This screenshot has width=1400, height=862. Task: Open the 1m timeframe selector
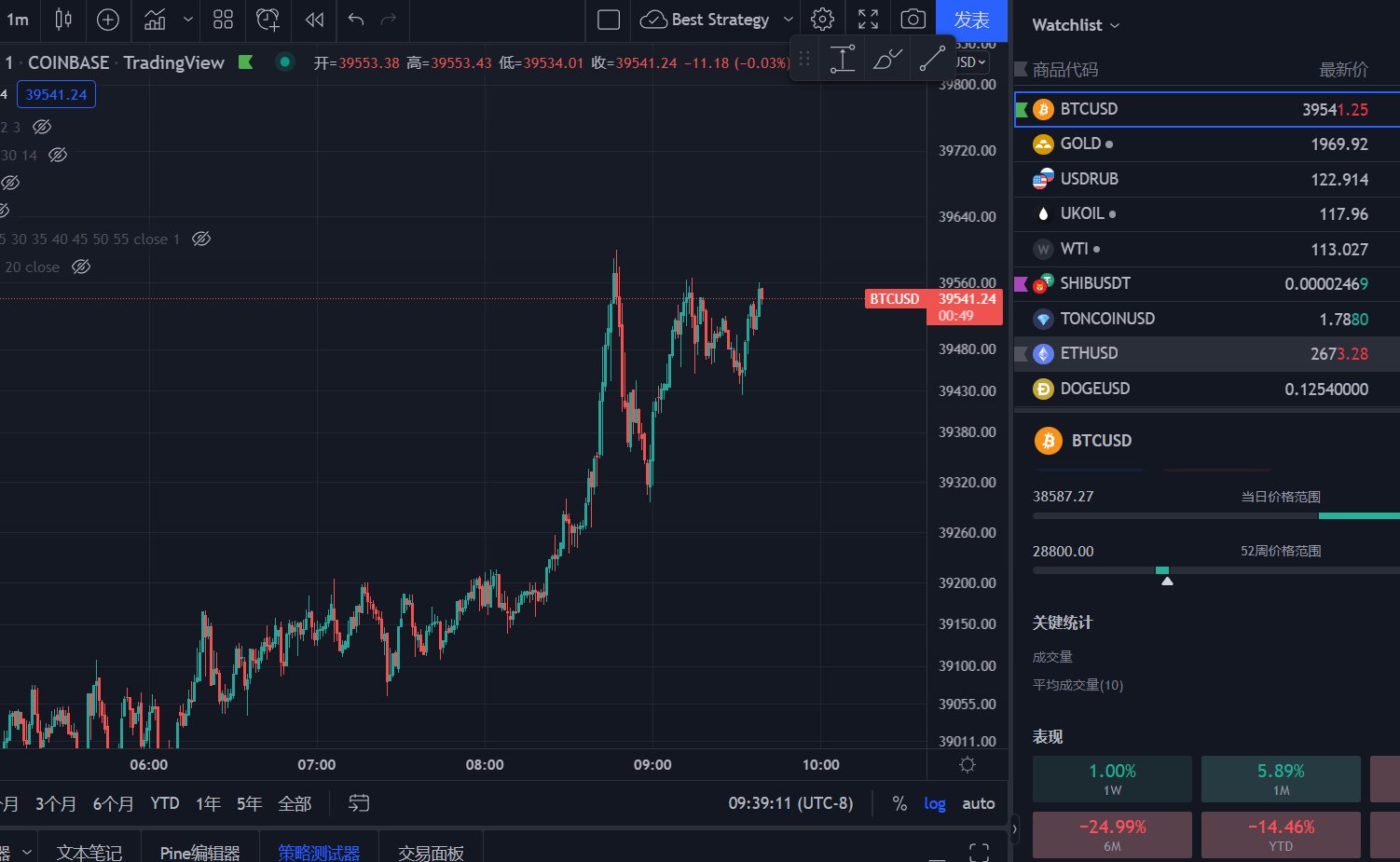point(18,19)
